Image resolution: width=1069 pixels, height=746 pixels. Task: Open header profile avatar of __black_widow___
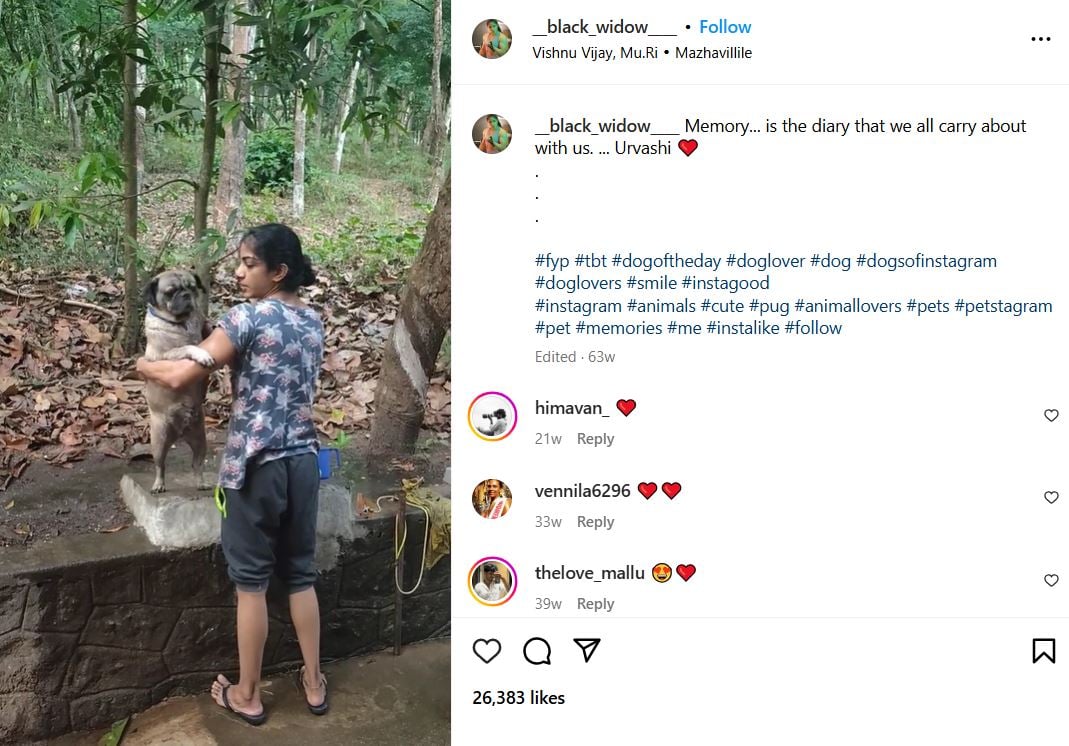click(x=492, y=39)
